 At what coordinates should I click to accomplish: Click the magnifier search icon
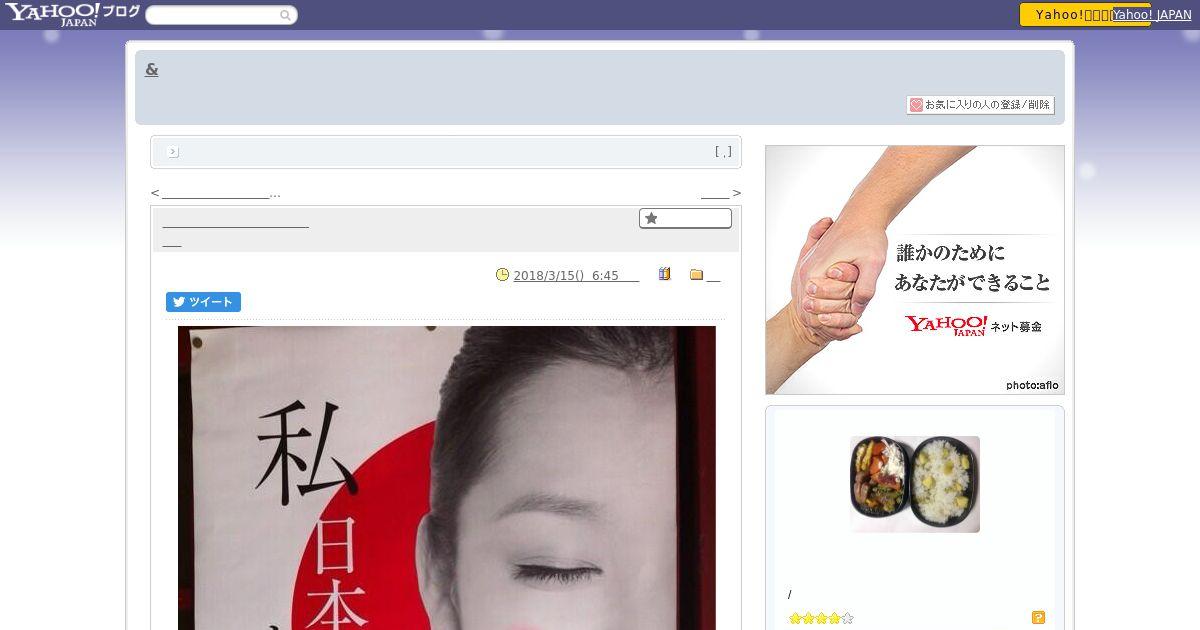click(286, 15)
